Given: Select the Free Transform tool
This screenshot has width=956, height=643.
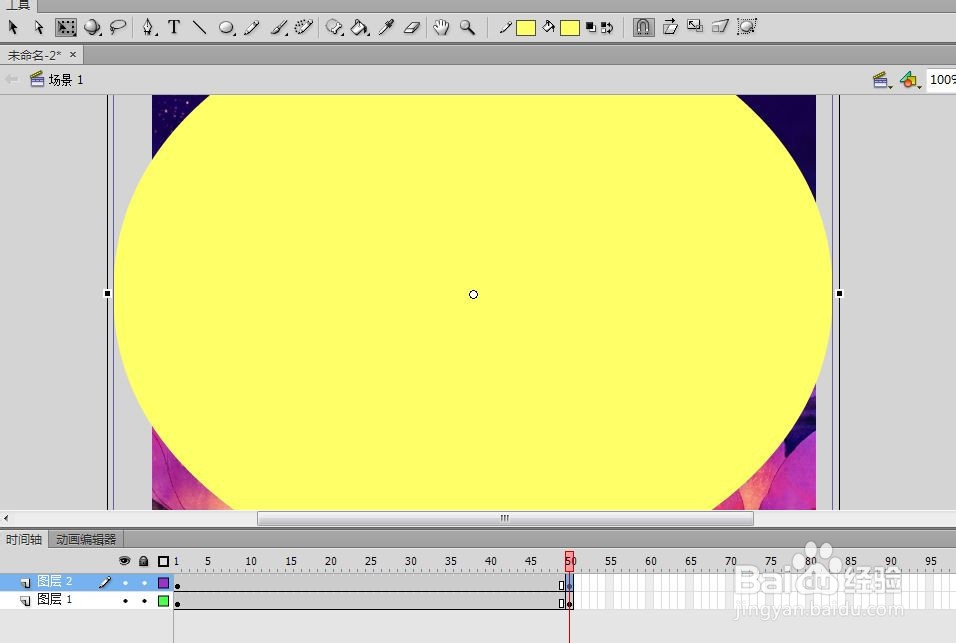Looking at the screenshot, I should [x=66, y=27].
